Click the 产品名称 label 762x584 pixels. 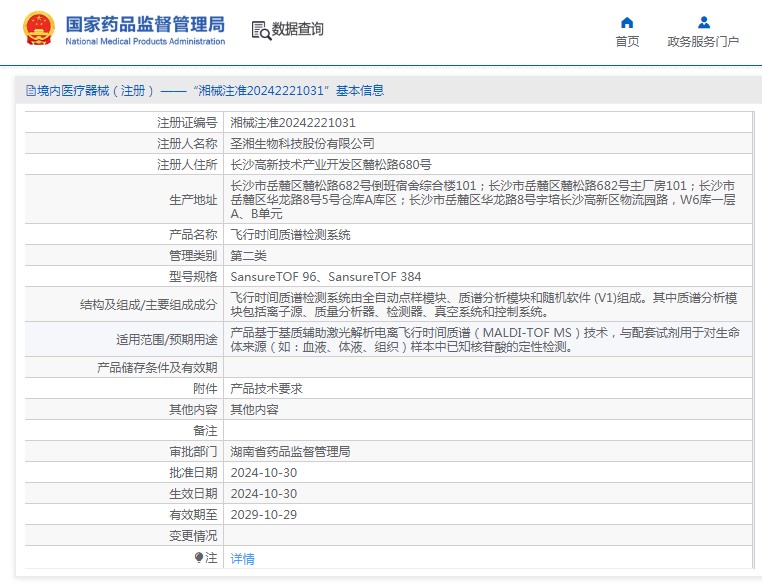point(193,235)
